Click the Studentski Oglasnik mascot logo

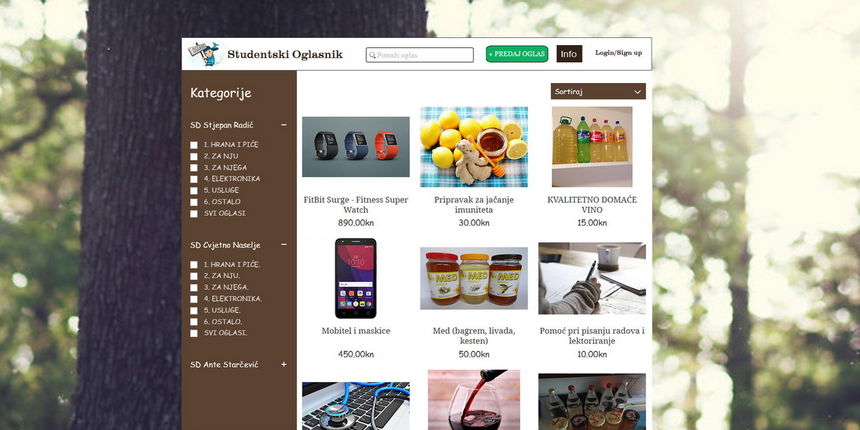[x=206, y=54]
